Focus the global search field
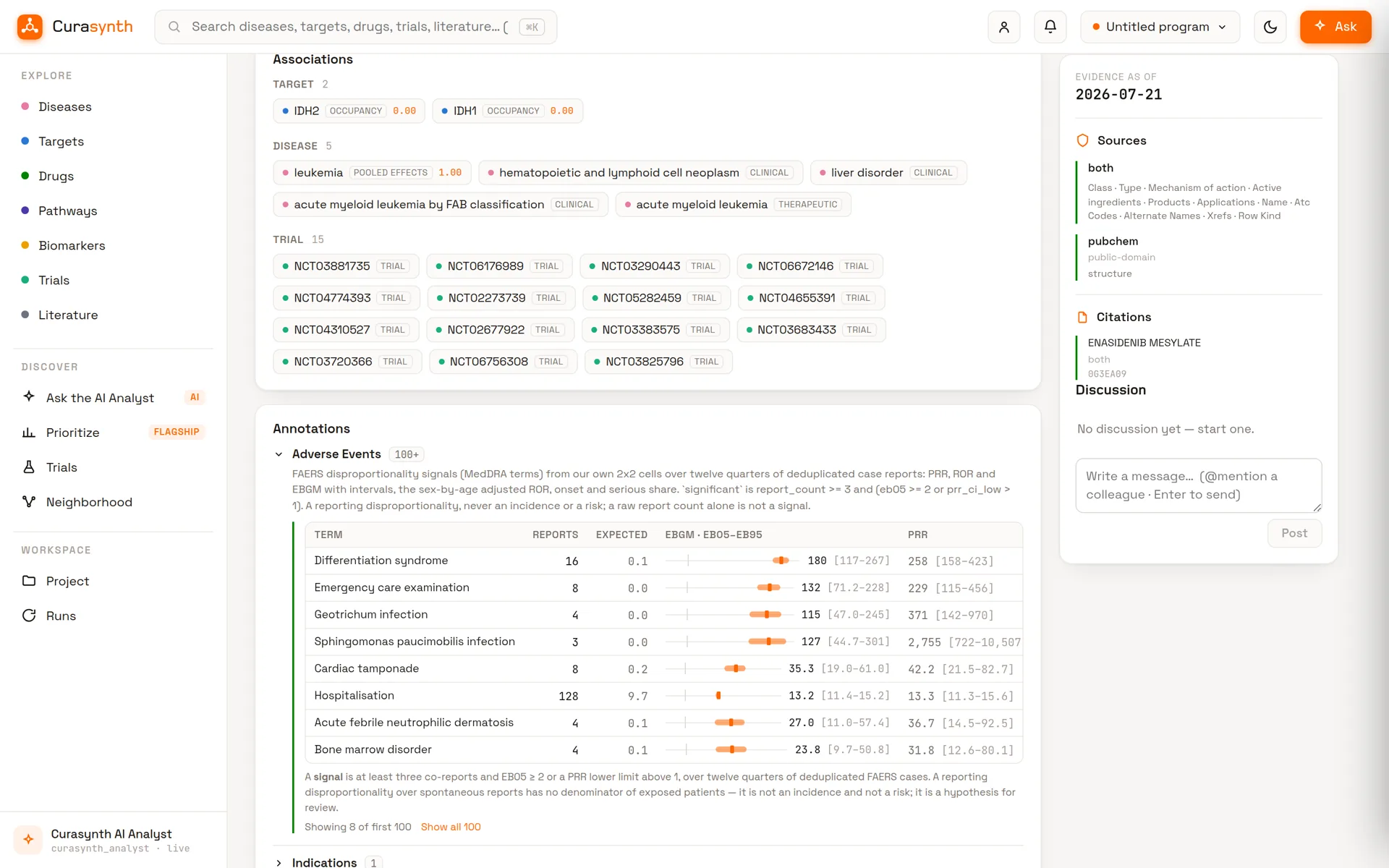The height and width of the screenshot is (868, 1389). click(x=355, y=27)
